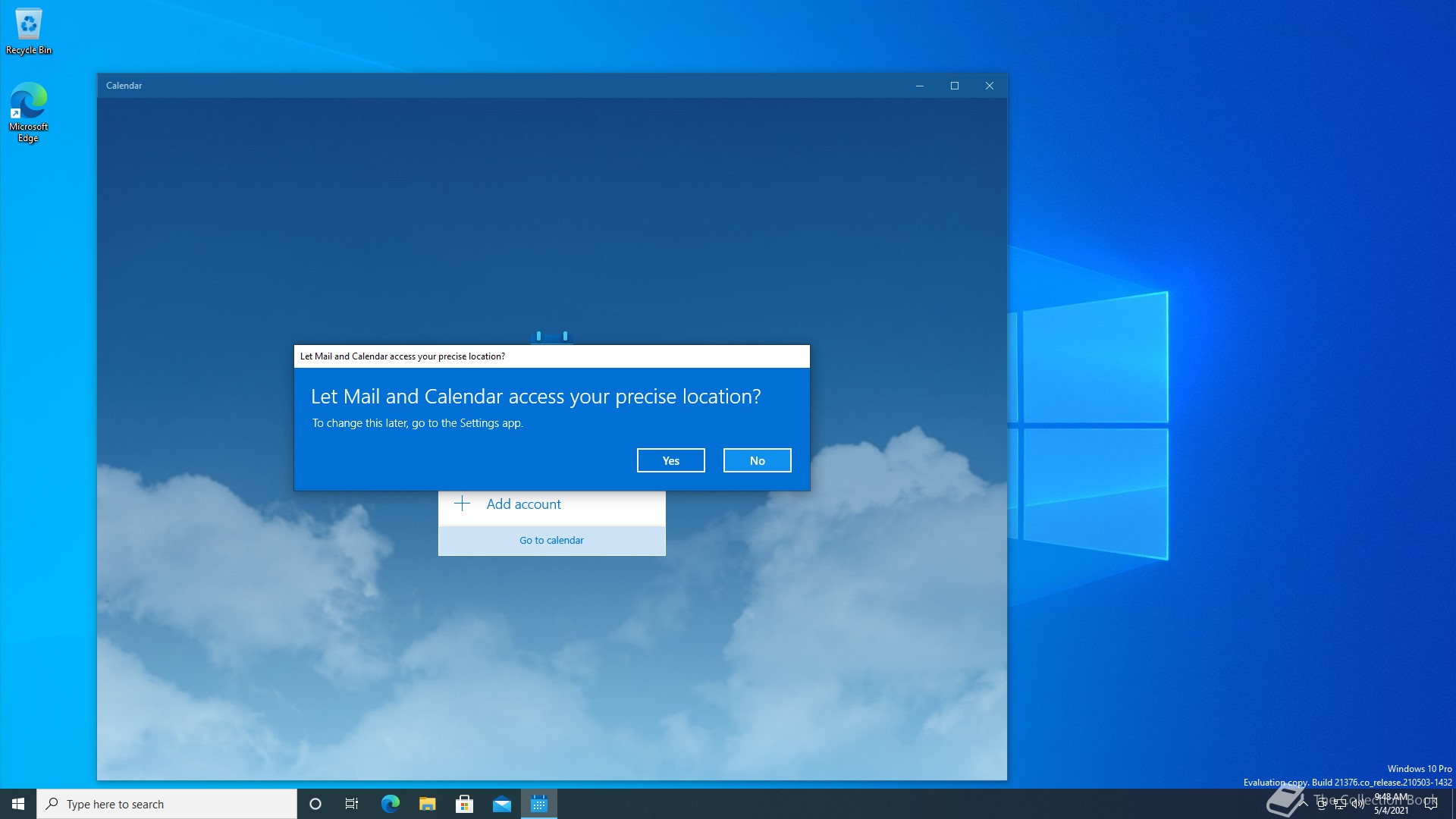The width and height of the screenshot is (1456, 819).
Task: Open the network status tray icon
Action: pos(1340,804)
